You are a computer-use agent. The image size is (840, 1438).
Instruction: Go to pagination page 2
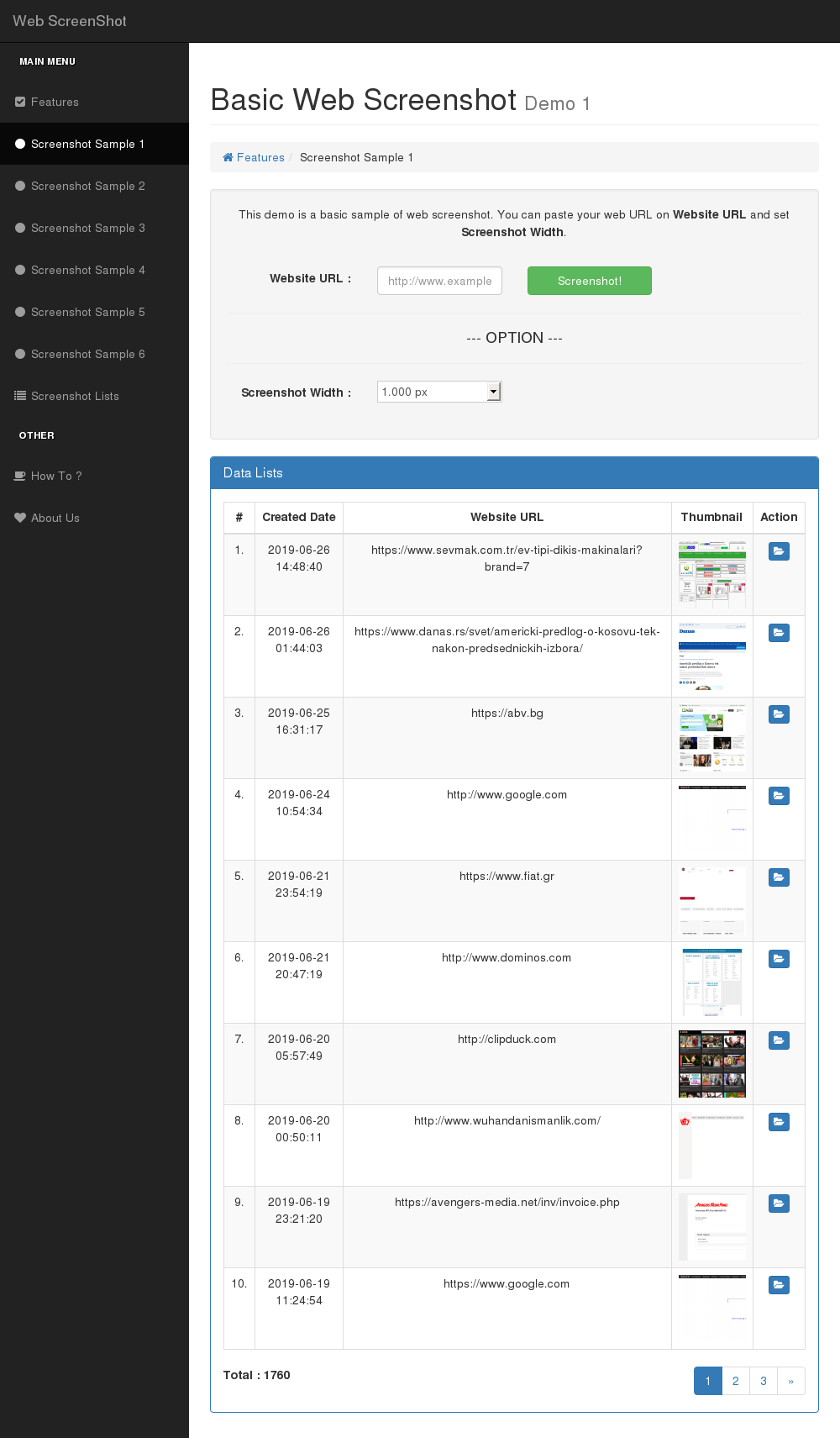point(736,1381)
